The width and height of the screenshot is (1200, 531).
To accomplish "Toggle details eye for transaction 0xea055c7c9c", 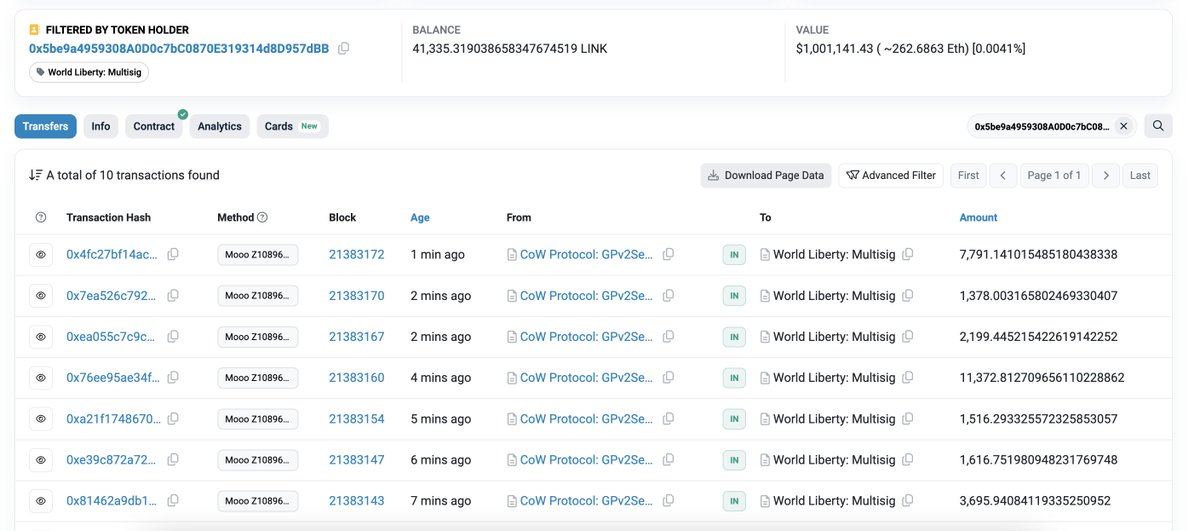I will pyautogui.click(x=41, y=337).
